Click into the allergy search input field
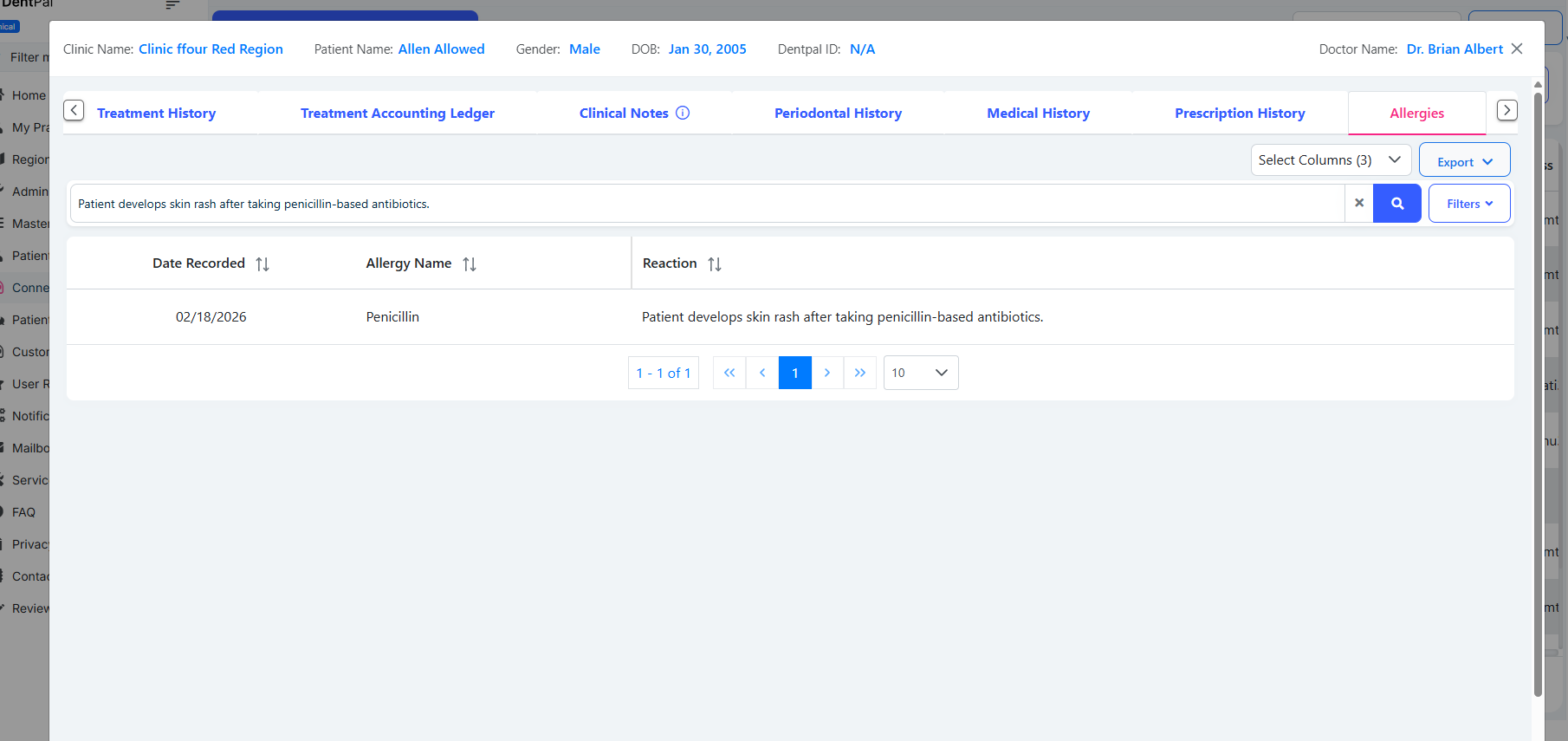The image size is (1568, 741). [x=706, y=204]
